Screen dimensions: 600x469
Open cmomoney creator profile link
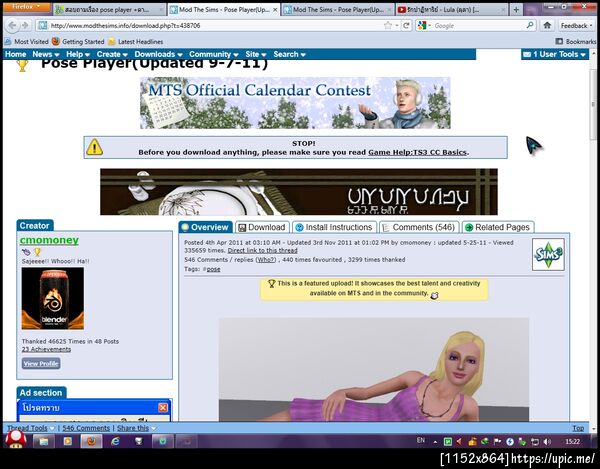(49, 240)
